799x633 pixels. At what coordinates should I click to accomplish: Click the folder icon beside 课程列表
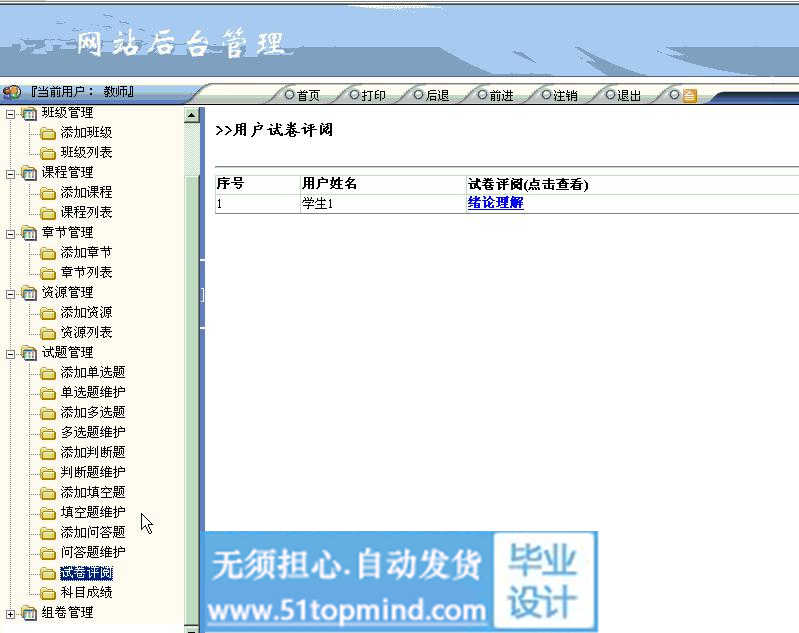tap(48, 214)
